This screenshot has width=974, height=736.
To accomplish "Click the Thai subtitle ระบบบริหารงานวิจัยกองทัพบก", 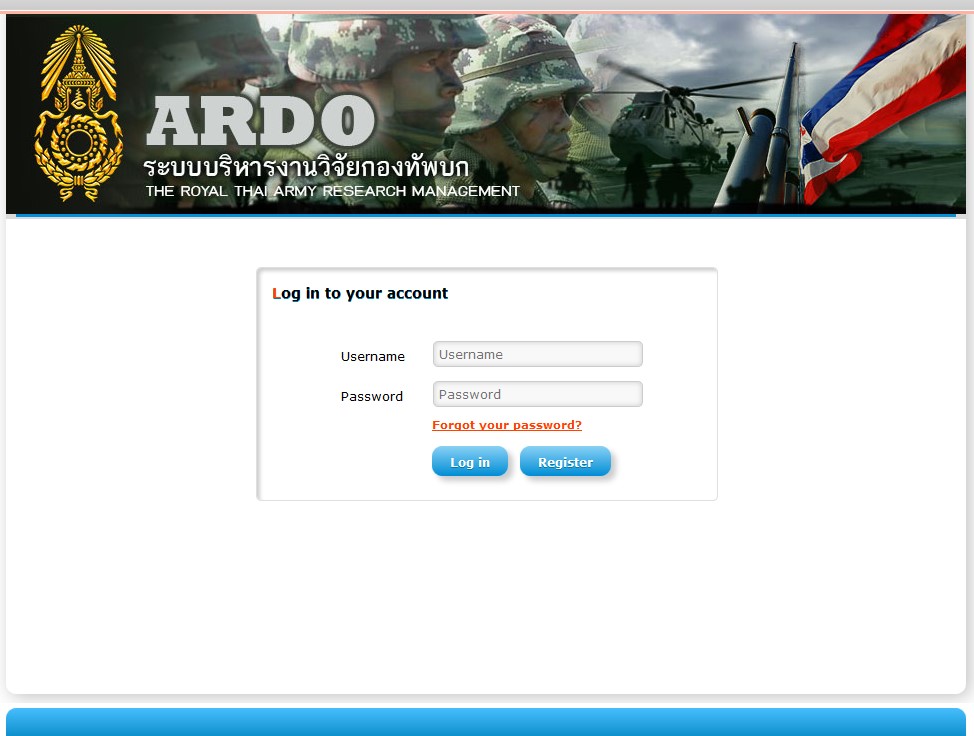I will click(x=306, y=166).
